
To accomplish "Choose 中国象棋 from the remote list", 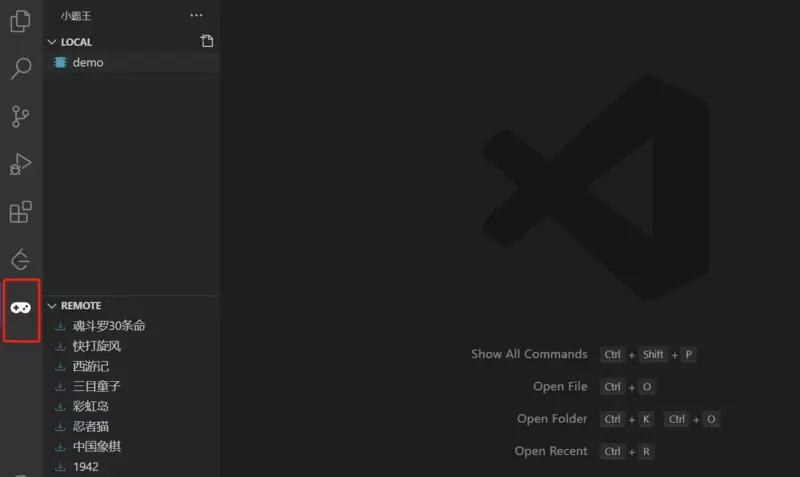I will tap(96, 446).
